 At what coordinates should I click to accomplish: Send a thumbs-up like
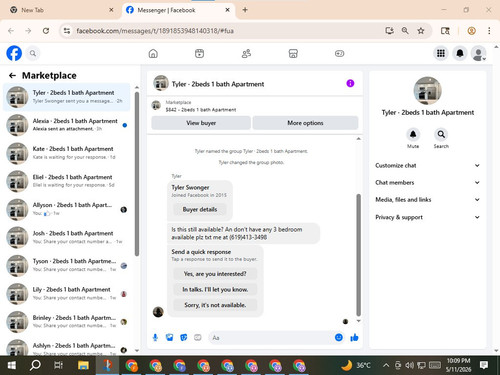point(354,338)
